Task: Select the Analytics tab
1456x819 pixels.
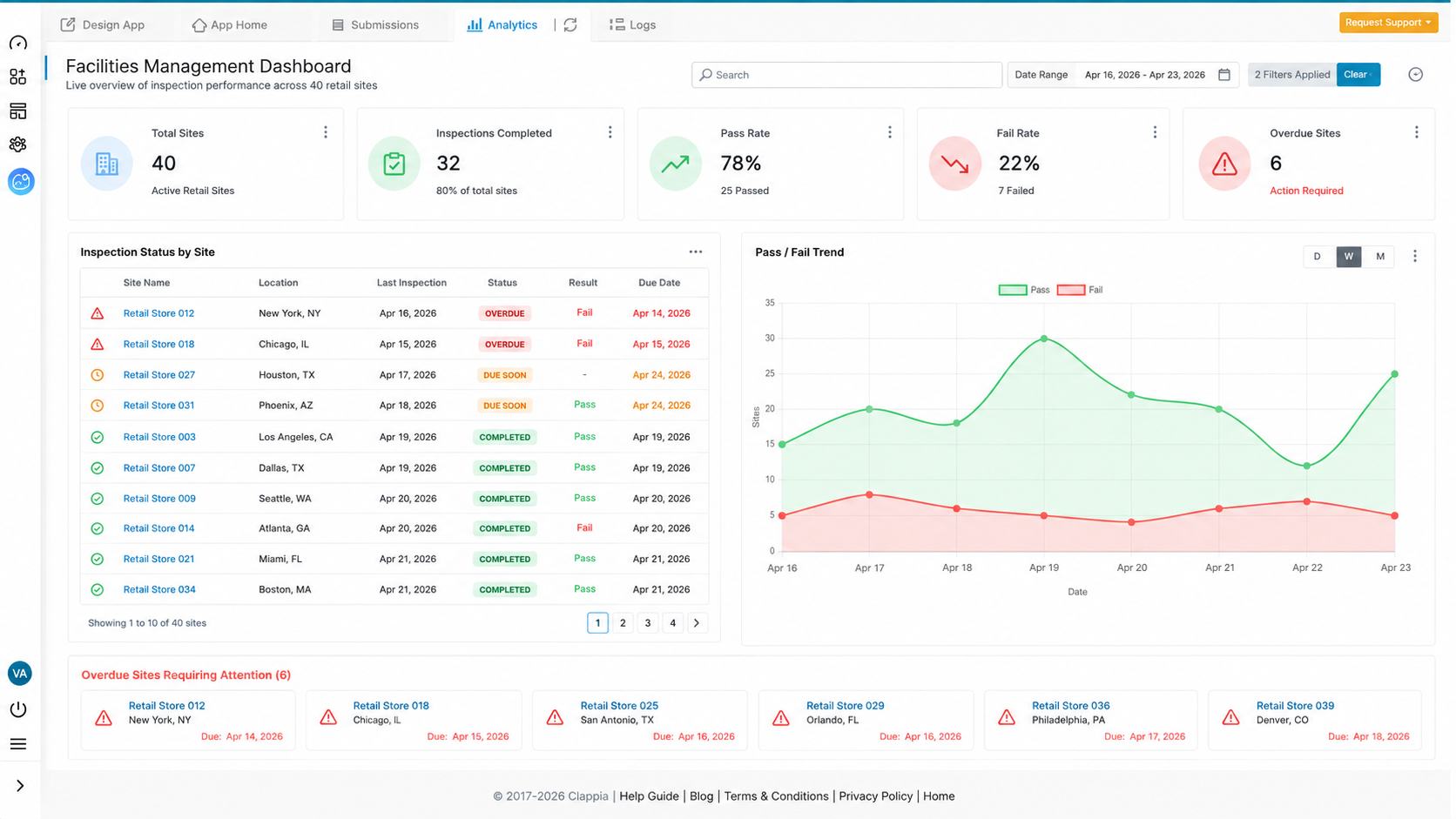Action: pos(502,25)
